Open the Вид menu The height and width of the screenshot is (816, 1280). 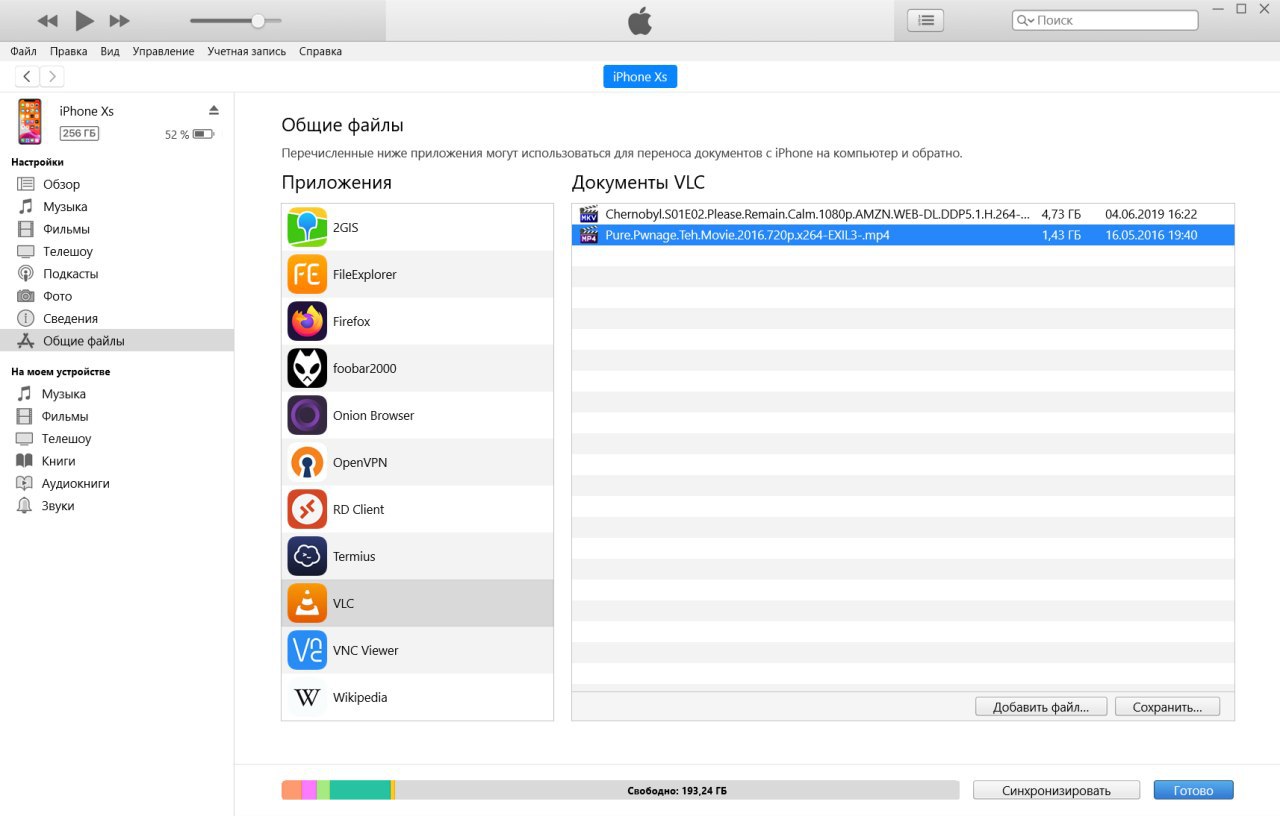click(110, 51)
